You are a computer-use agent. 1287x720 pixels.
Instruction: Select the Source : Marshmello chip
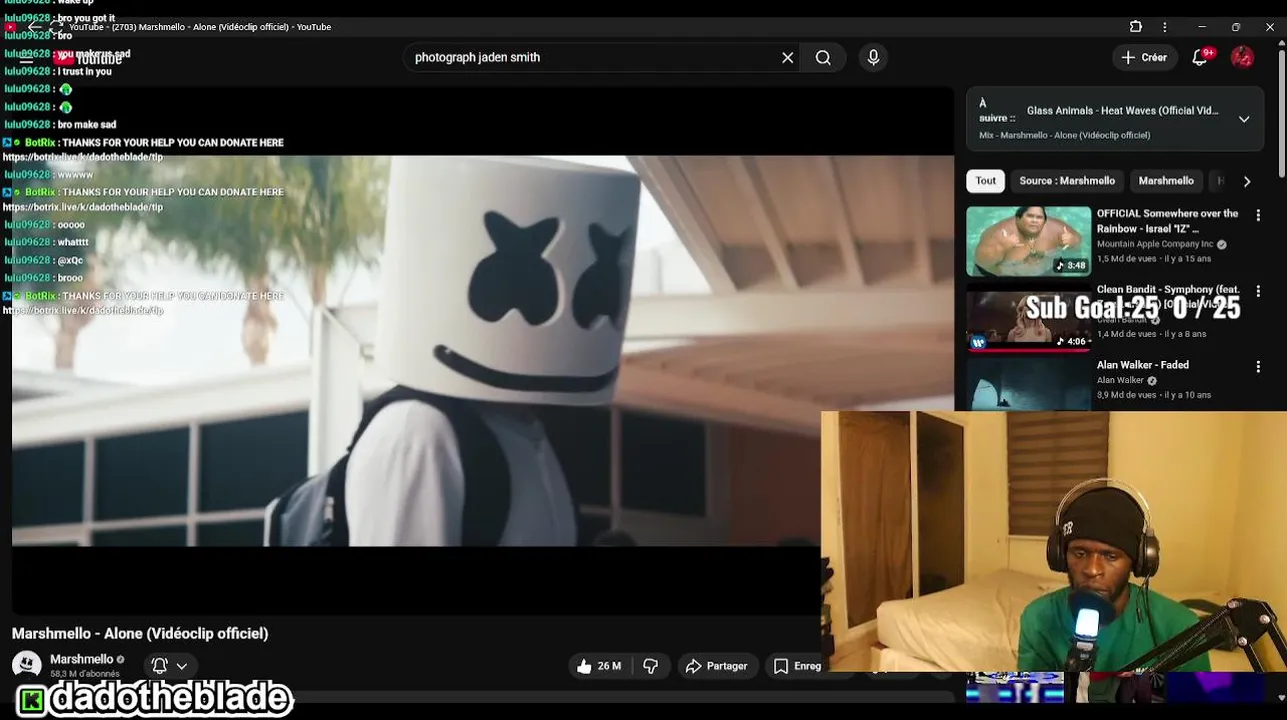coord(1067,181)
